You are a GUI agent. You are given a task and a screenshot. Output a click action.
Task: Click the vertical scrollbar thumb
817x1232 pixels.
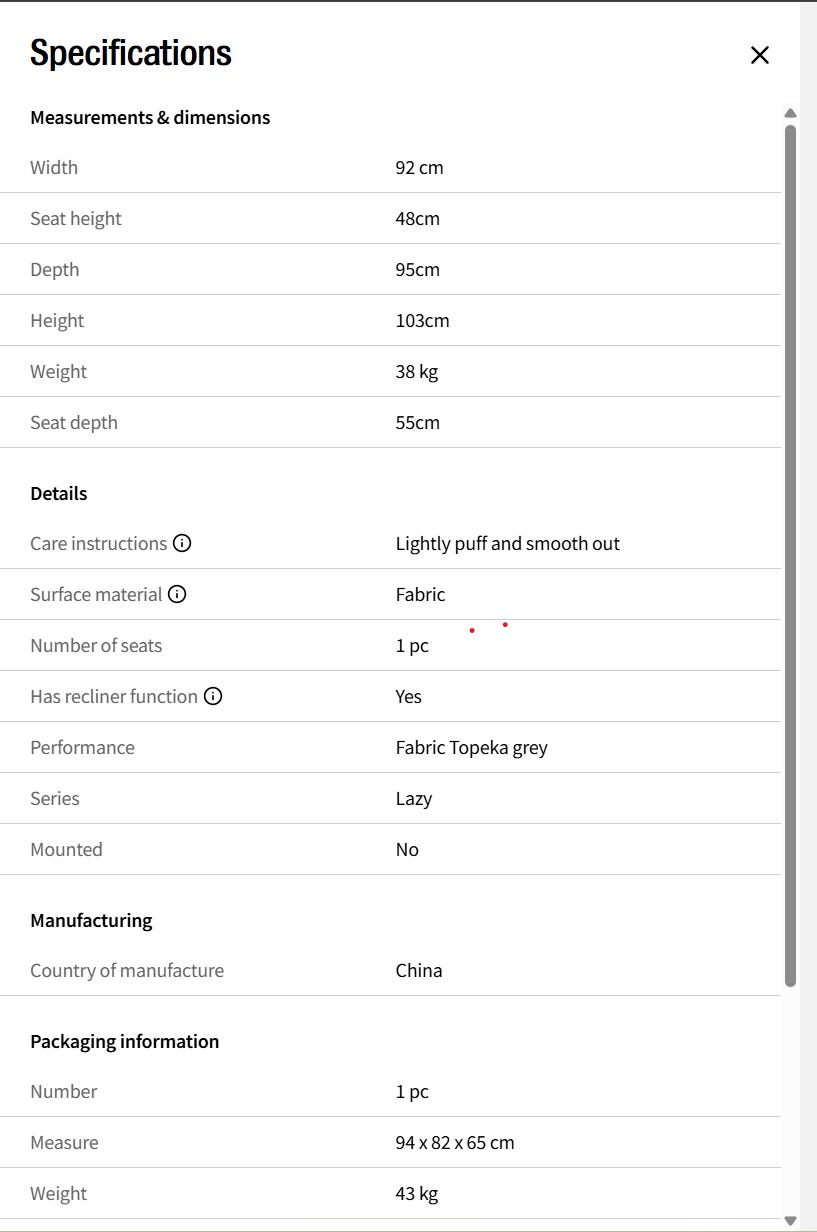pos(790,555)
